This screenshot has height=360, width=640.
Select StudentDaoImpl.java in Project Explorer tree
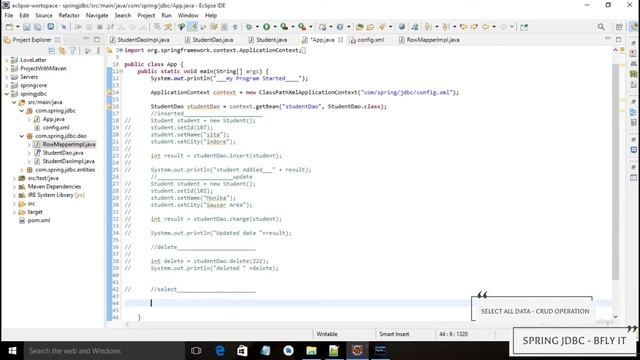(68, 161)
